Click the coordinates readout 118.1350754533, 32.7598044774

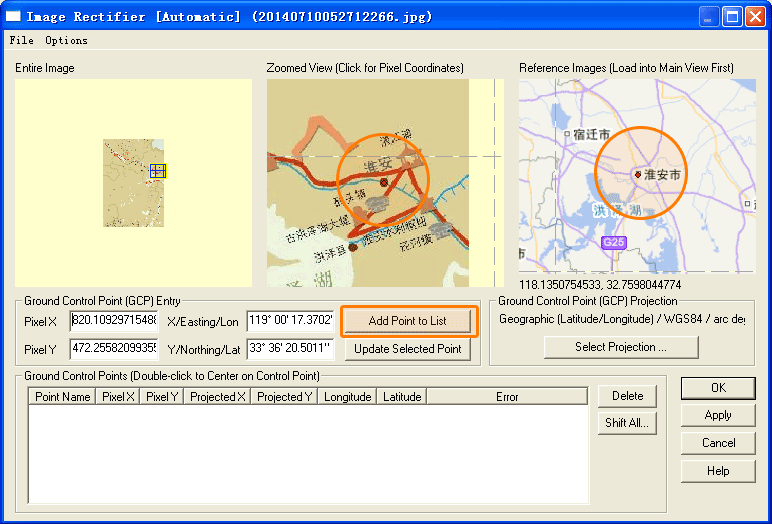(x=600, y=285)
